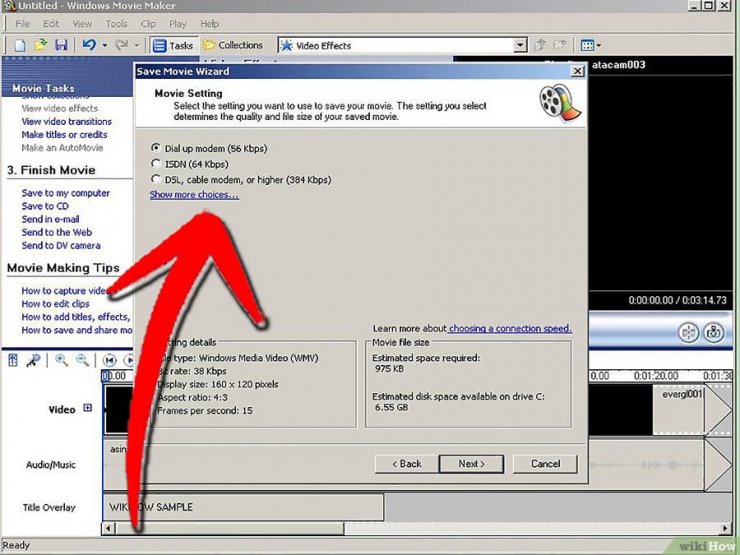
Task: Select ISDN (64 Kbps) radio button
Action: [156, 164]
